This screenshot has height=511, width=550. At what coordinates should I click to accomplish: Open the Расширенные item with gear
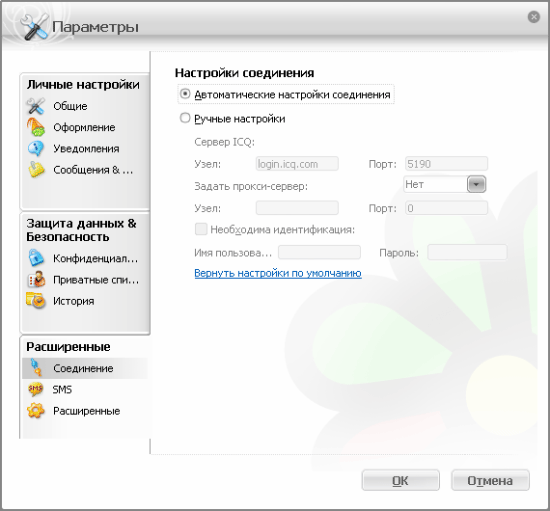87,411
